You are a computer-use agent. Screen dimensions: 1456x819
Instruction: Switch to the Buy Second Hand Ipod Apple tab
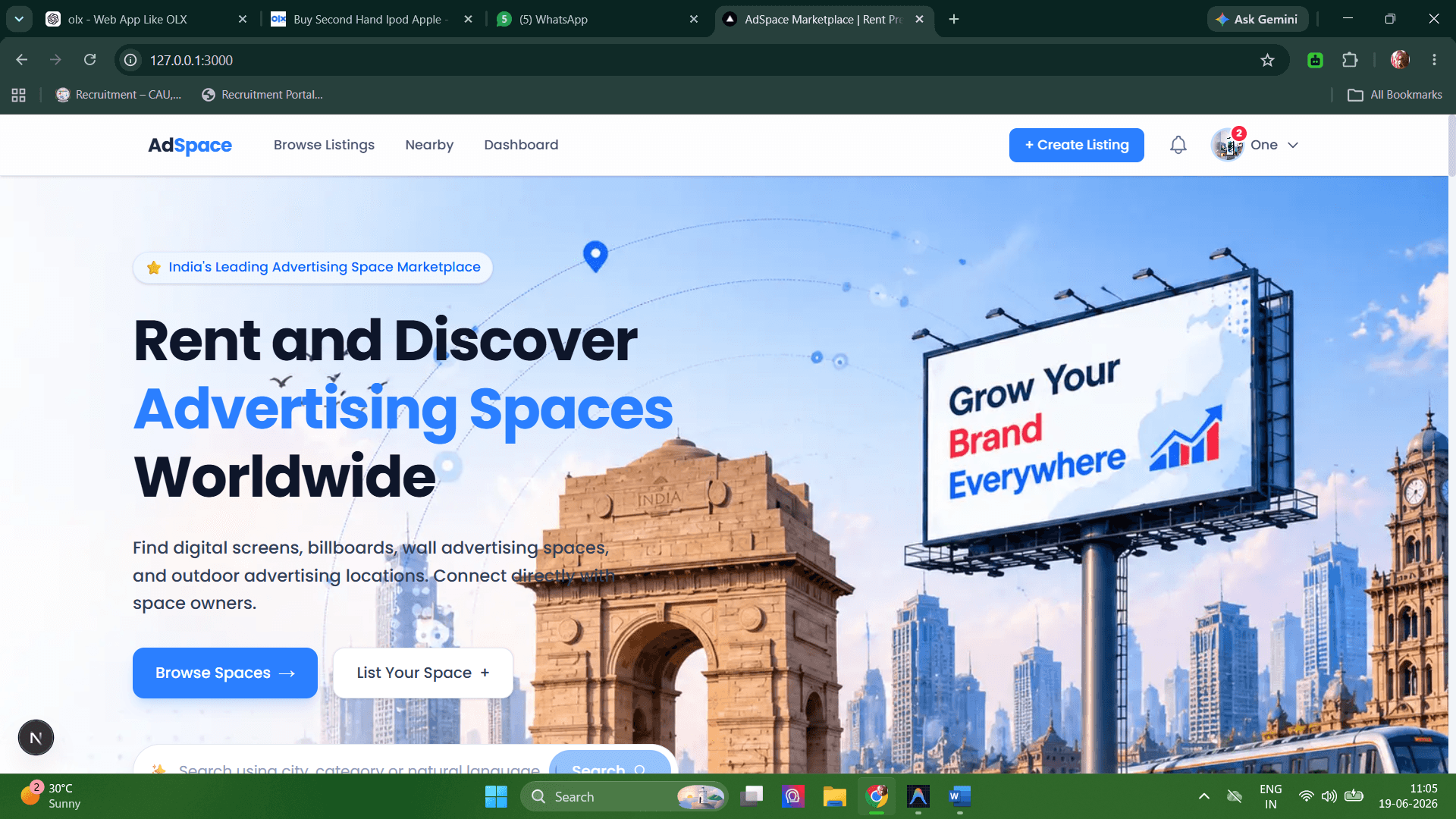click(371, 19)
